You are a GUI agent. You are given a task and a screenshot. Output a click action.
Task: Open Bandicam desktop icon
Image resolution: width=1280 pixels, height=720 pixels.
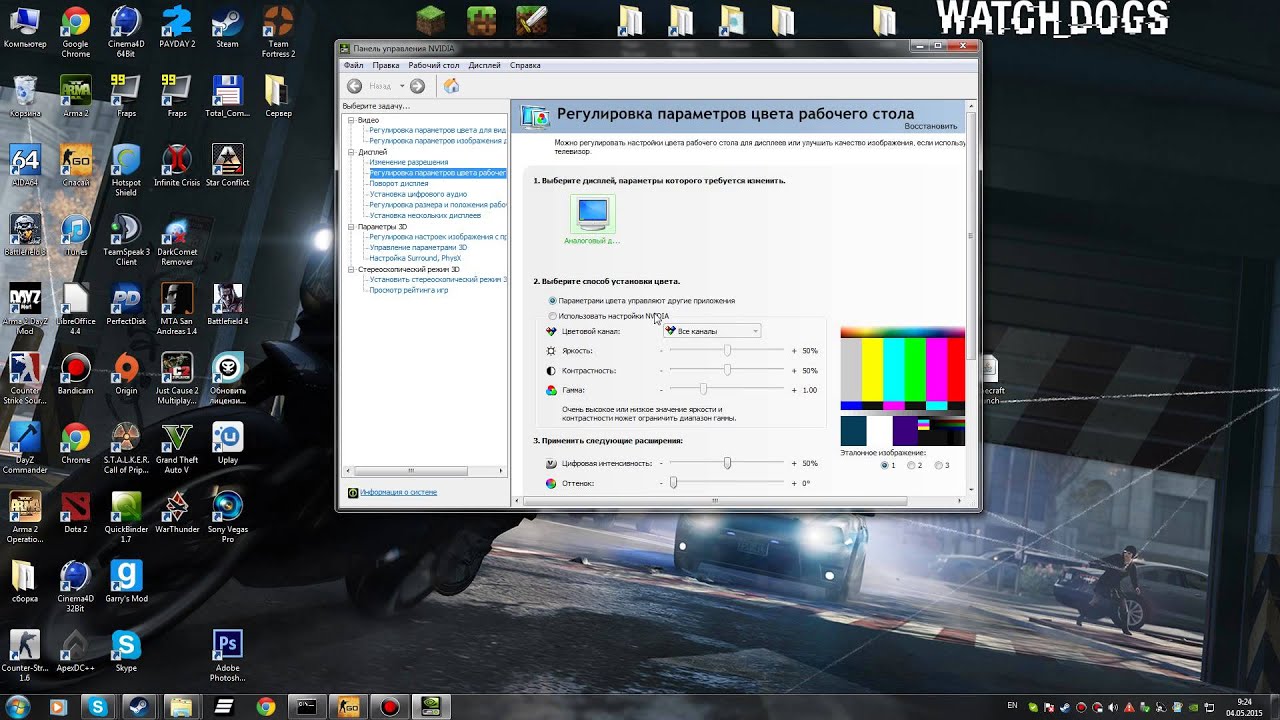click(x=75, y=373)
